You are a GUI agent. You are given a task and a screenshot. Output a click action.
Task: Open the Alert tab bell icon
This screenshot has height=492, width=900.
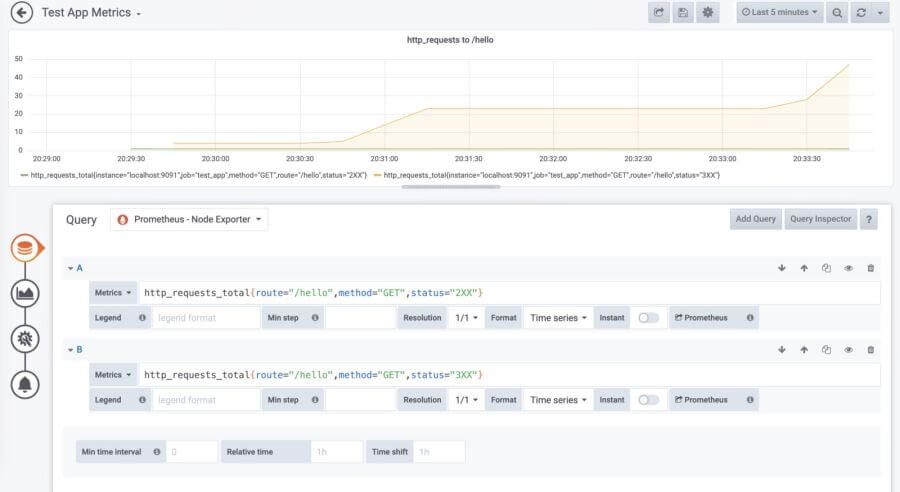(x=25, y=383)
